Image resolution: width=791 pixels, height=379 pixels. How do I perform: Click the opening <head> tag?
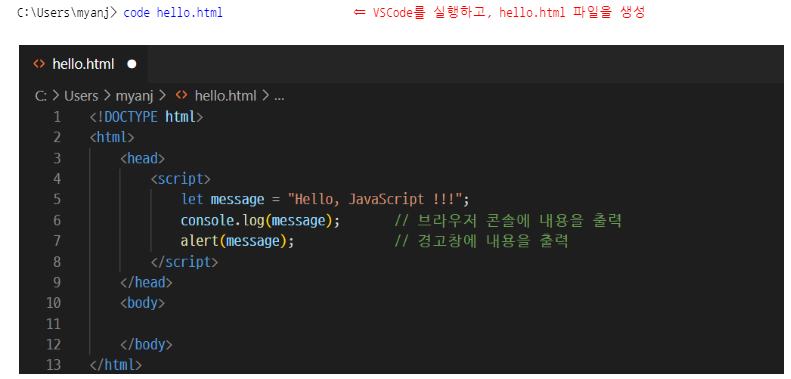click(143, 158)
